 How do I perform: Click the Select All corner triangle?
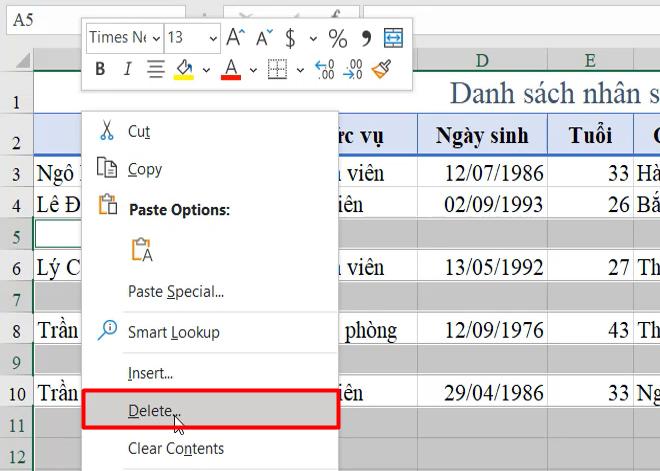pos(24,60)
